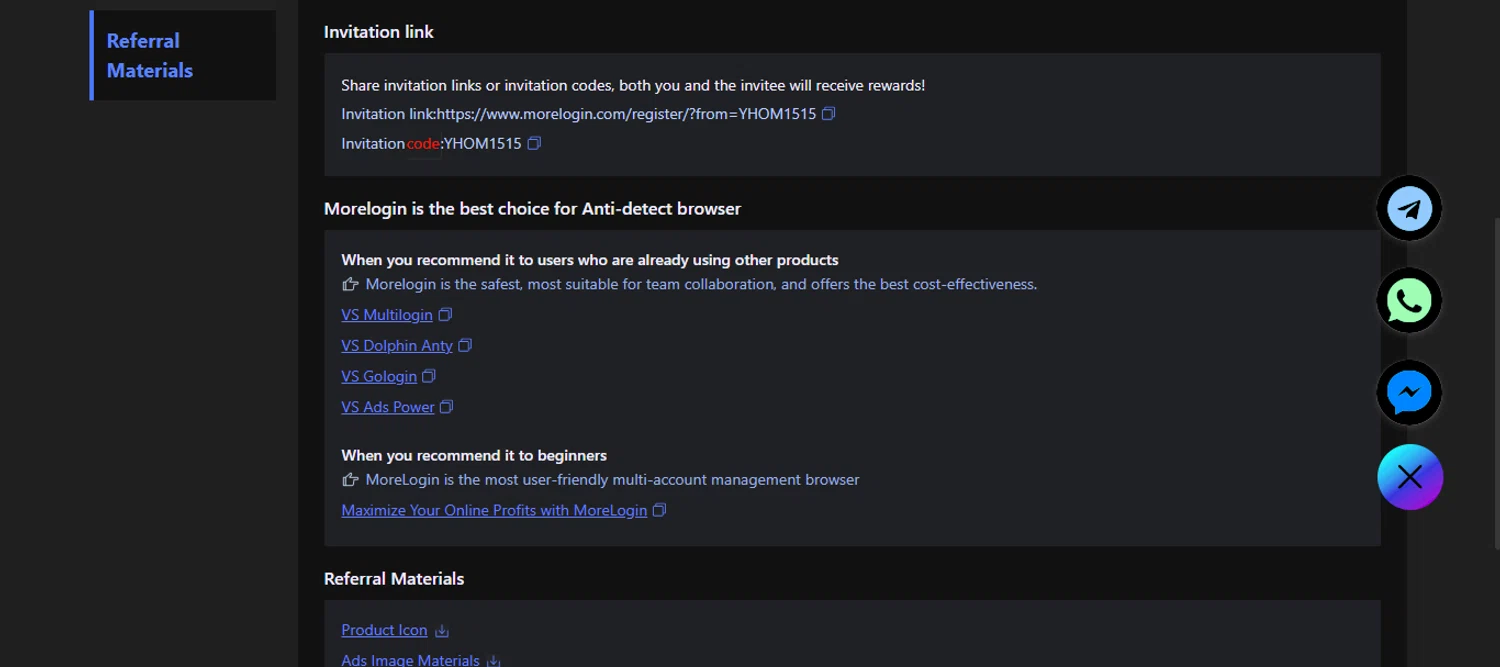This screenshot has height=667, width=1500.
Task: Copy the VS Gologin link
Action: coord(429,376)
